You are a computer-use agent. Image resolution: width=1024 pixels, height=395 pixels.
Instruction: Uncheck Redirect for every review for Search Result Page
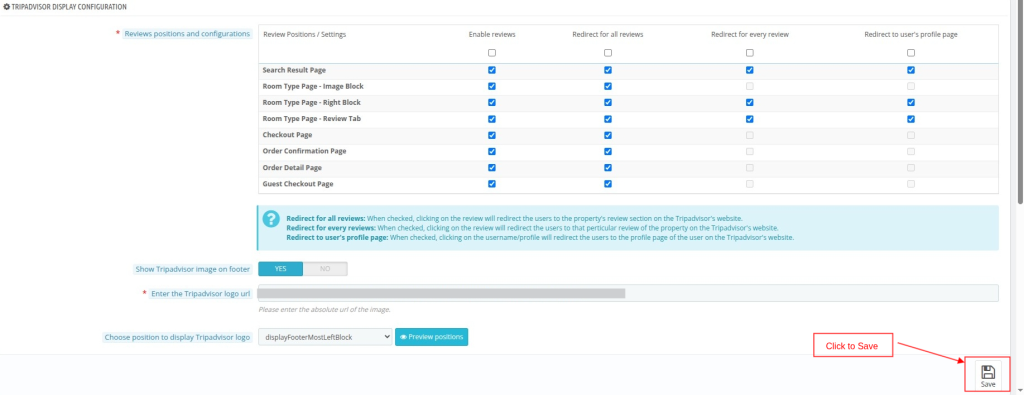750,70
